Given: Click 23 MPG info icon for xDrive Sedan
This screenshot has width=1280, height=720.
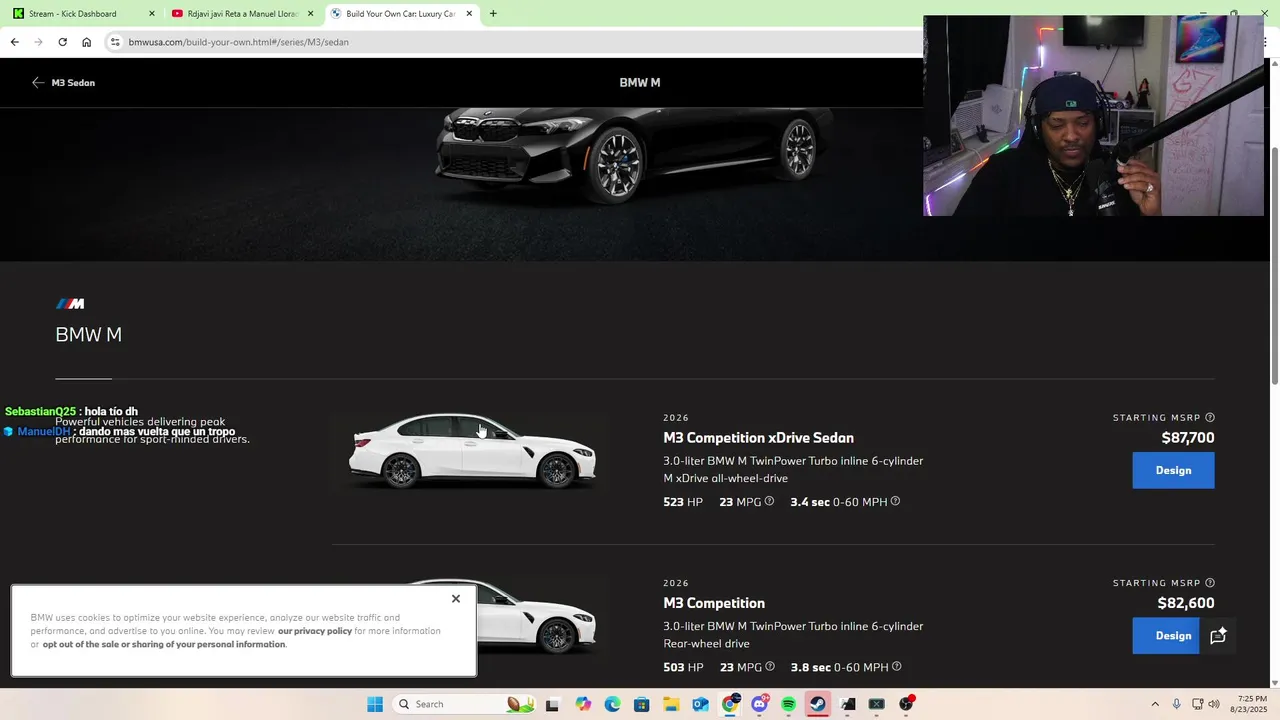Looking at the screenshot, I should pyautogui.click(x=769, y=502).
